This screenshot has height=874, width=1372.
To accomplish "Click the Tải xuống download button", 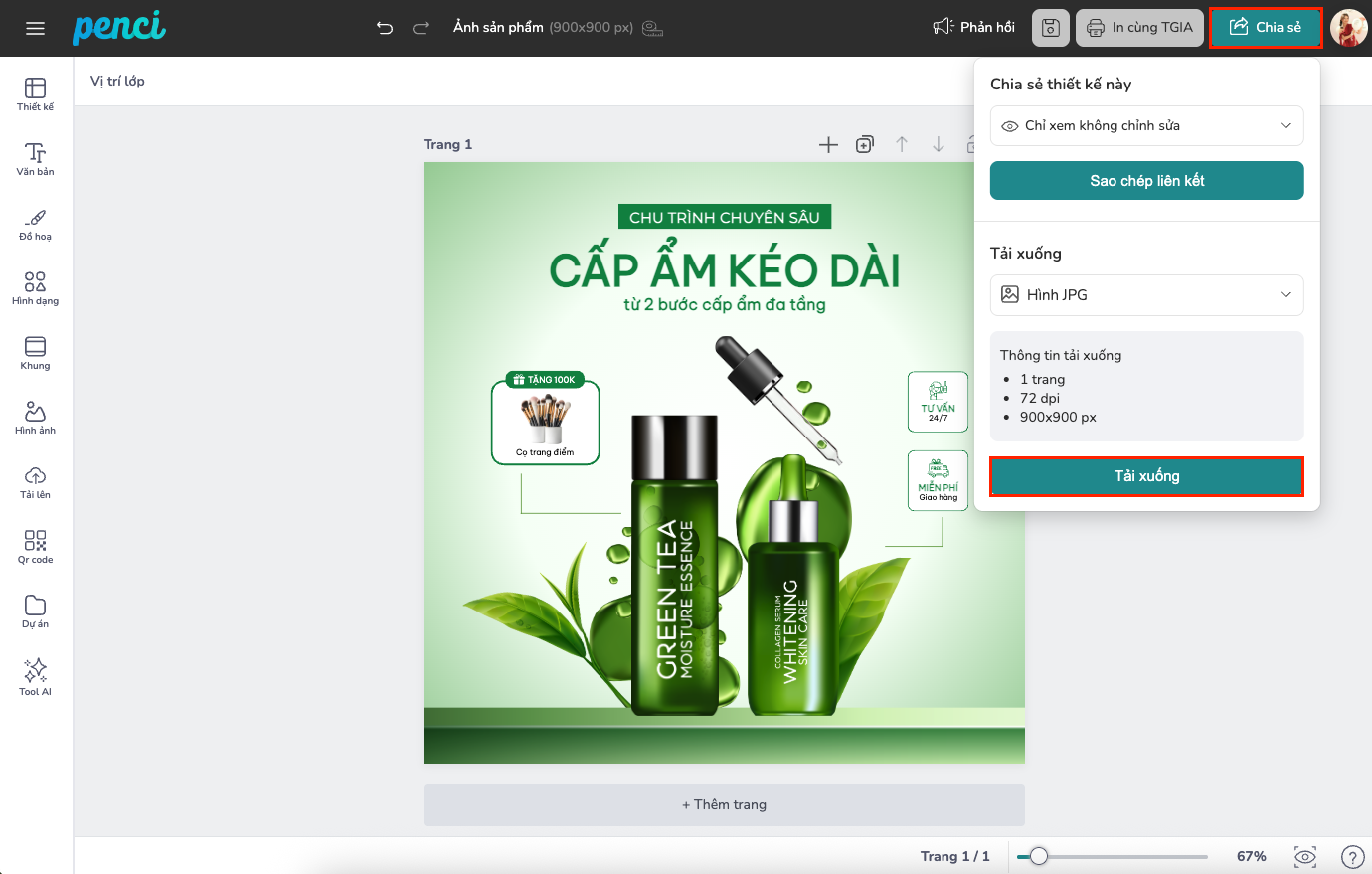I will 1146,476.
